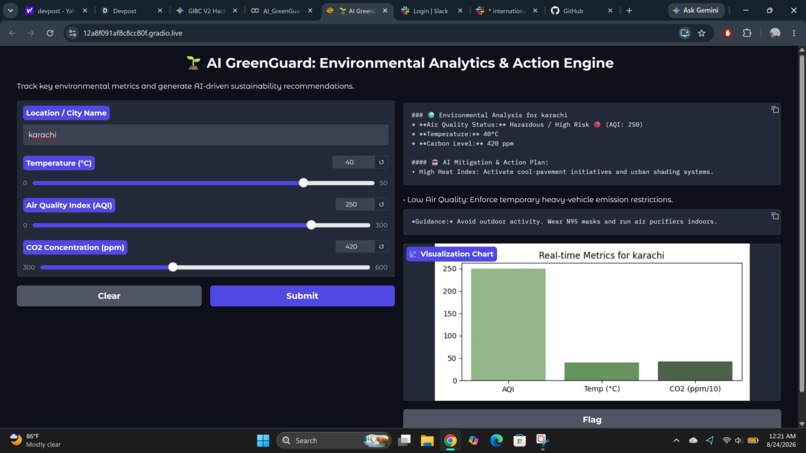Show hidden system tray icons
Viewport: 806px width, 453px height.
tap(676, 440)
